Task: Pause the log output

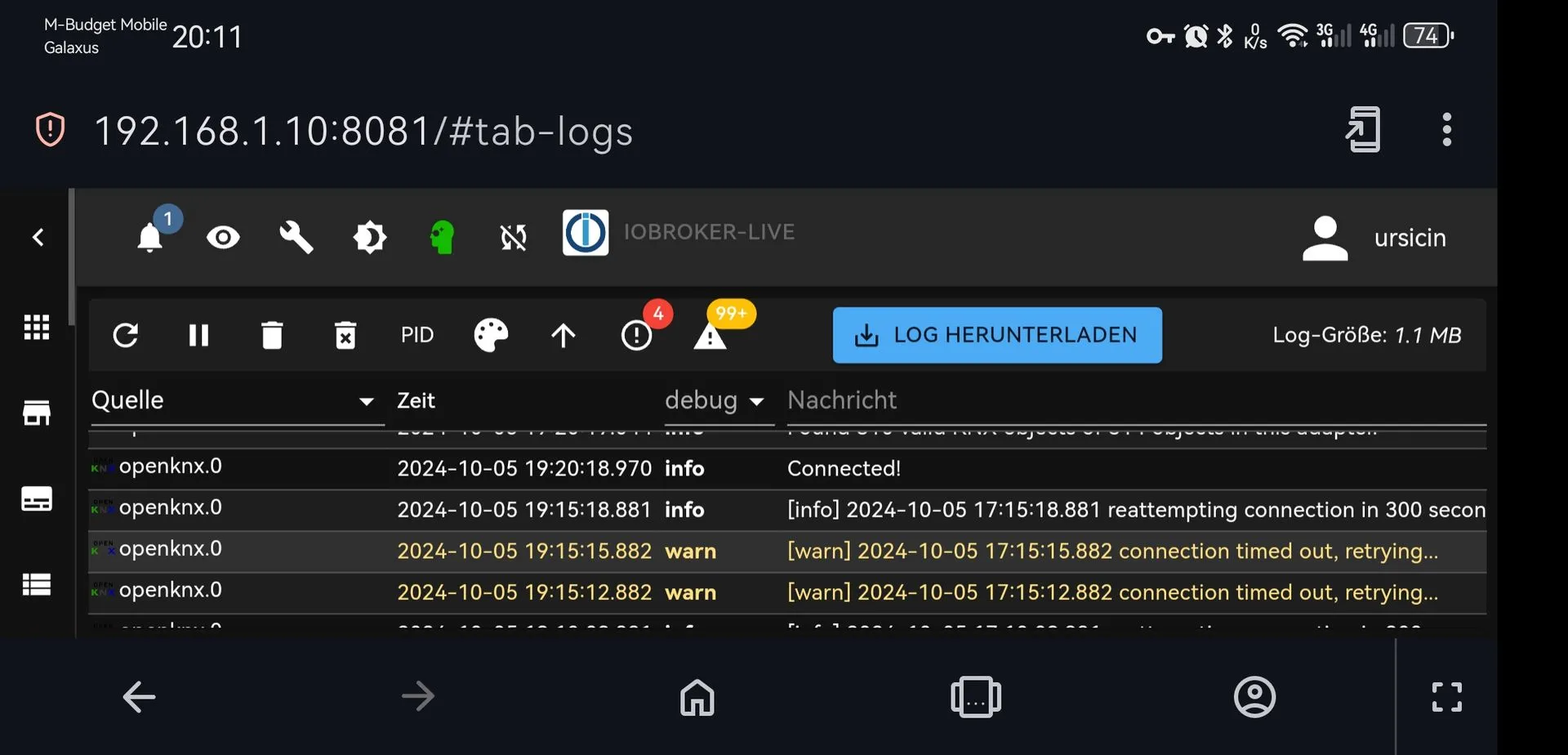Action: coord(198,335)
